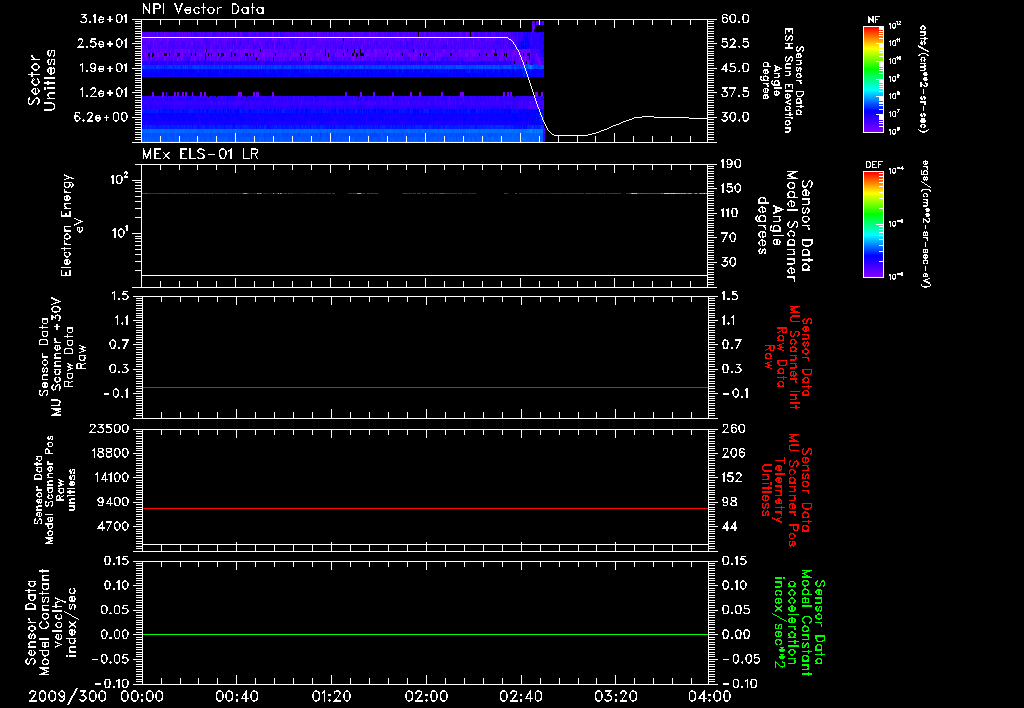Click the 02:00 time axis label
Image resolution: width=1024 pixels, height=708 pixels.
pyautogui.click(x=426, y=696)
